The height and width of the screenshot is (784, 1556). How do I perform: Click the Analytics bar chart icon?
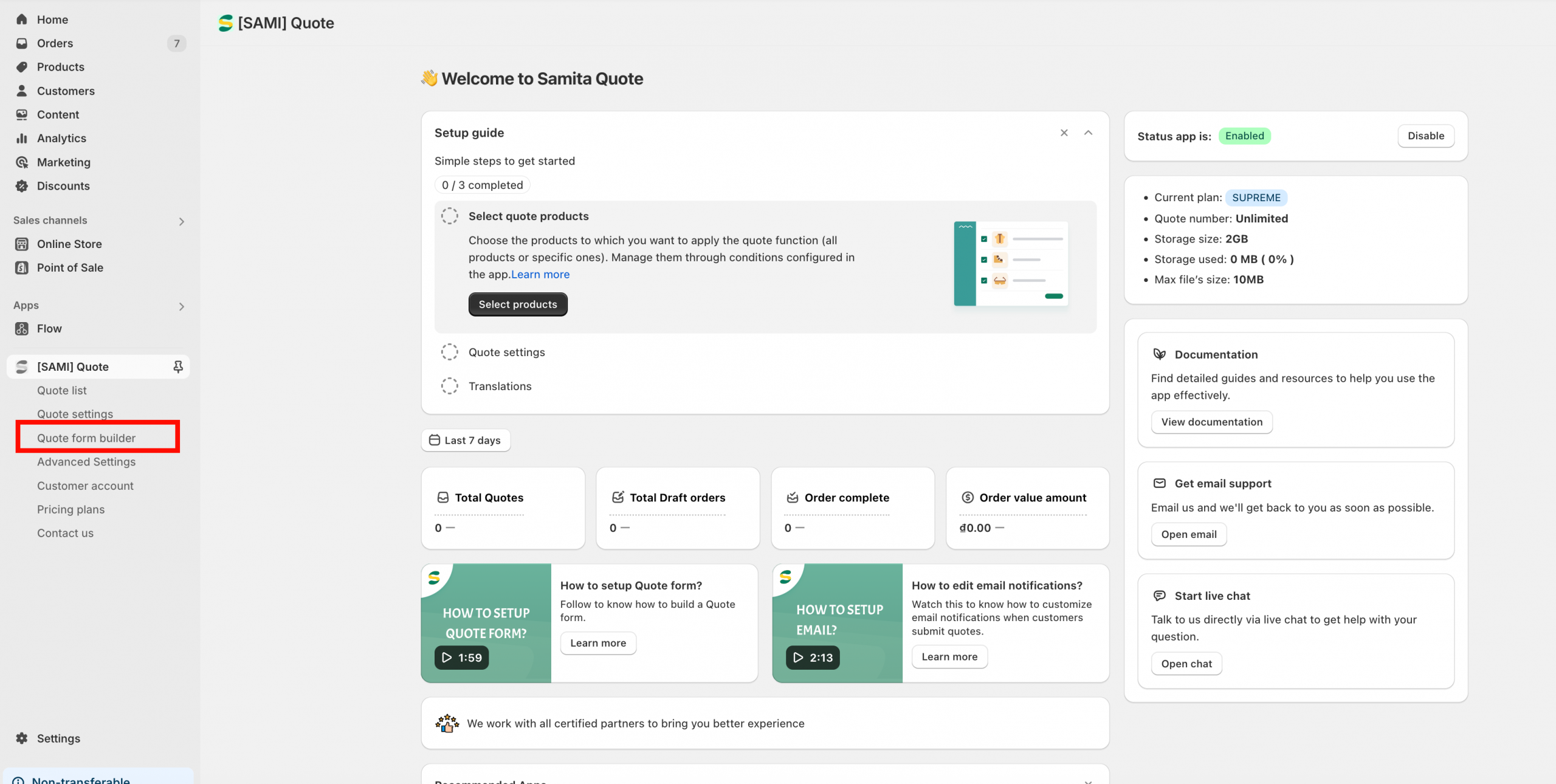tap(22, 138)
